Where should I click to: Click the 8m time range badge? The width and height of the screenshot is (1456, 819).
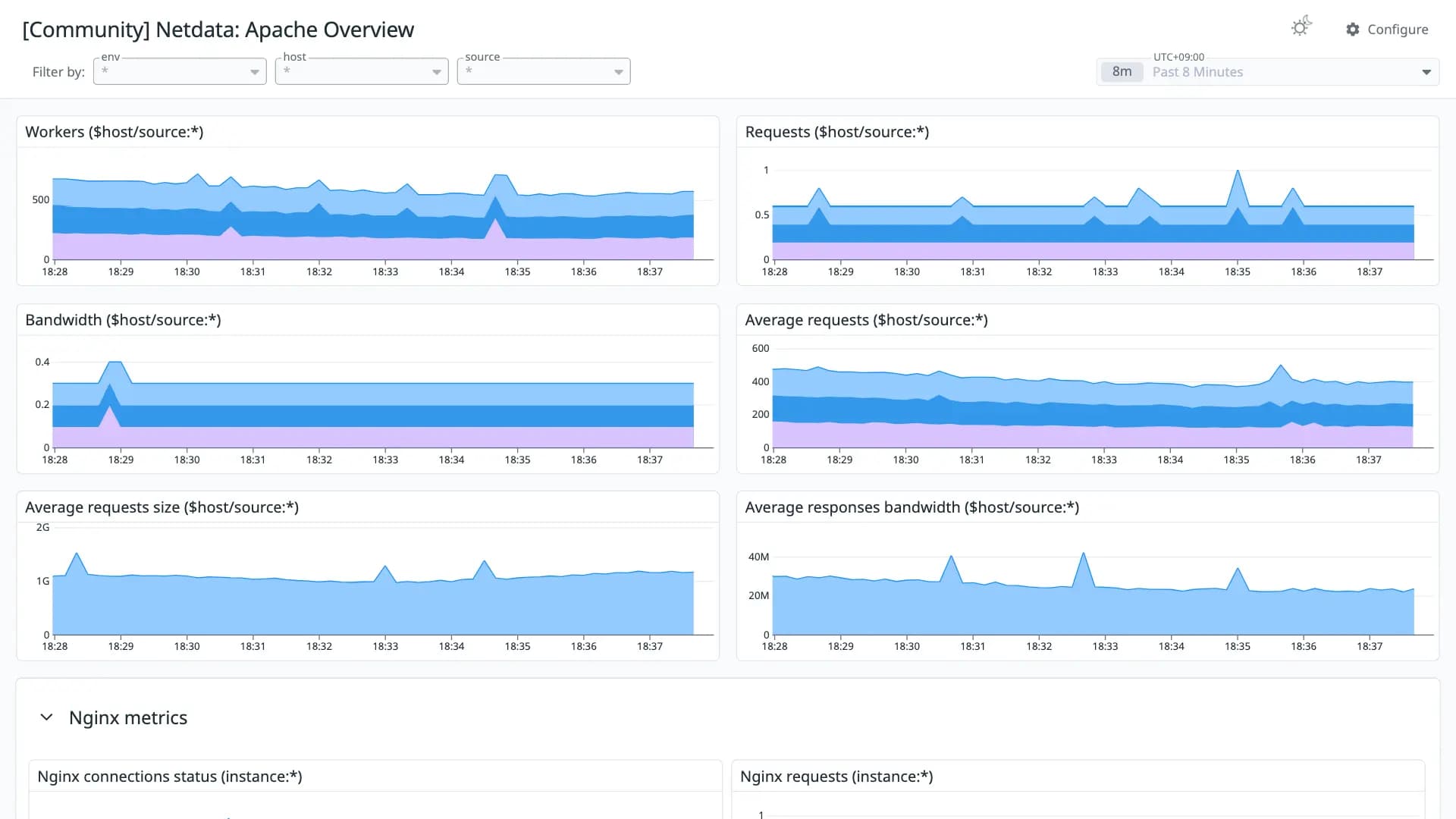[1122, 72]
